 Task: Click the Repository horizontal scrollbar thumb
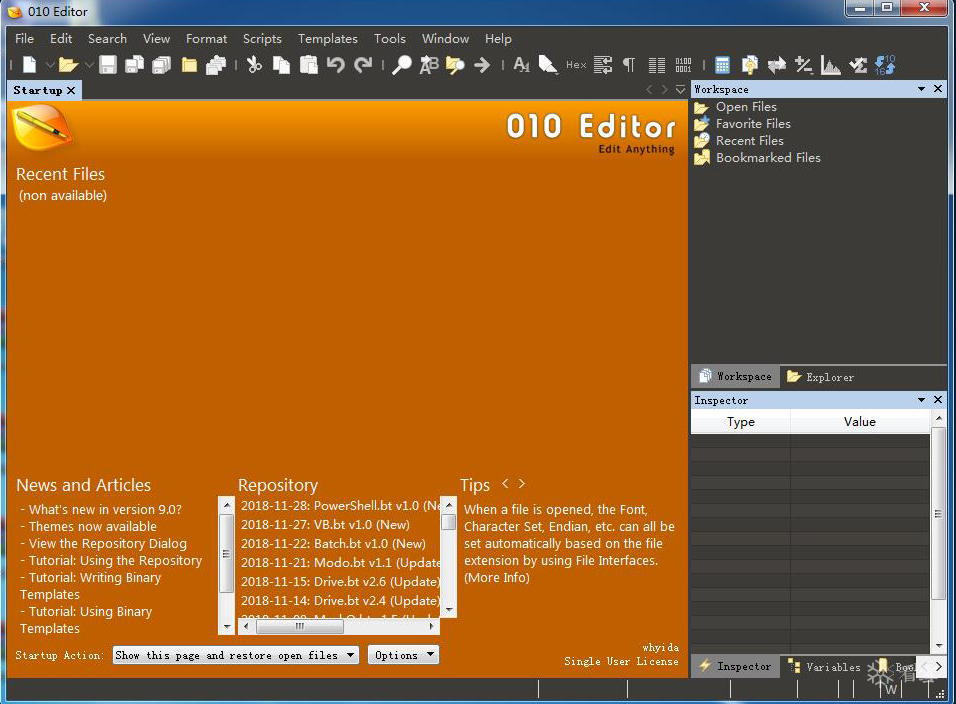[300, 626]
